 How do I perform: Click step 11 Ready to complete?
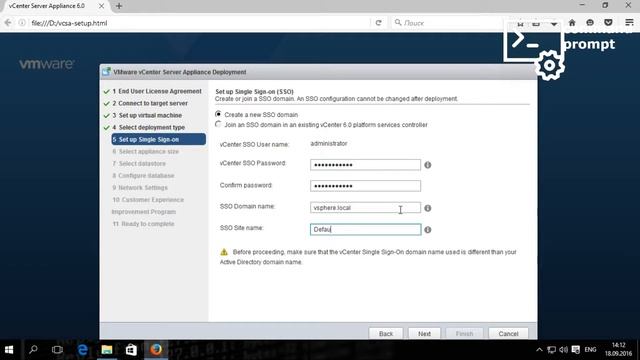tap(143, 224)
